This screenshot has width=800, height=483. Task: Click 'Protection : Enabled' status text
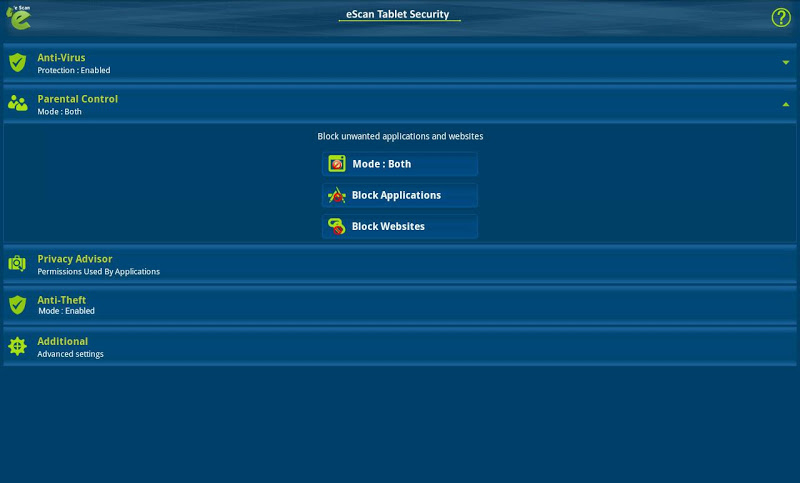click(x=73, y=70)
